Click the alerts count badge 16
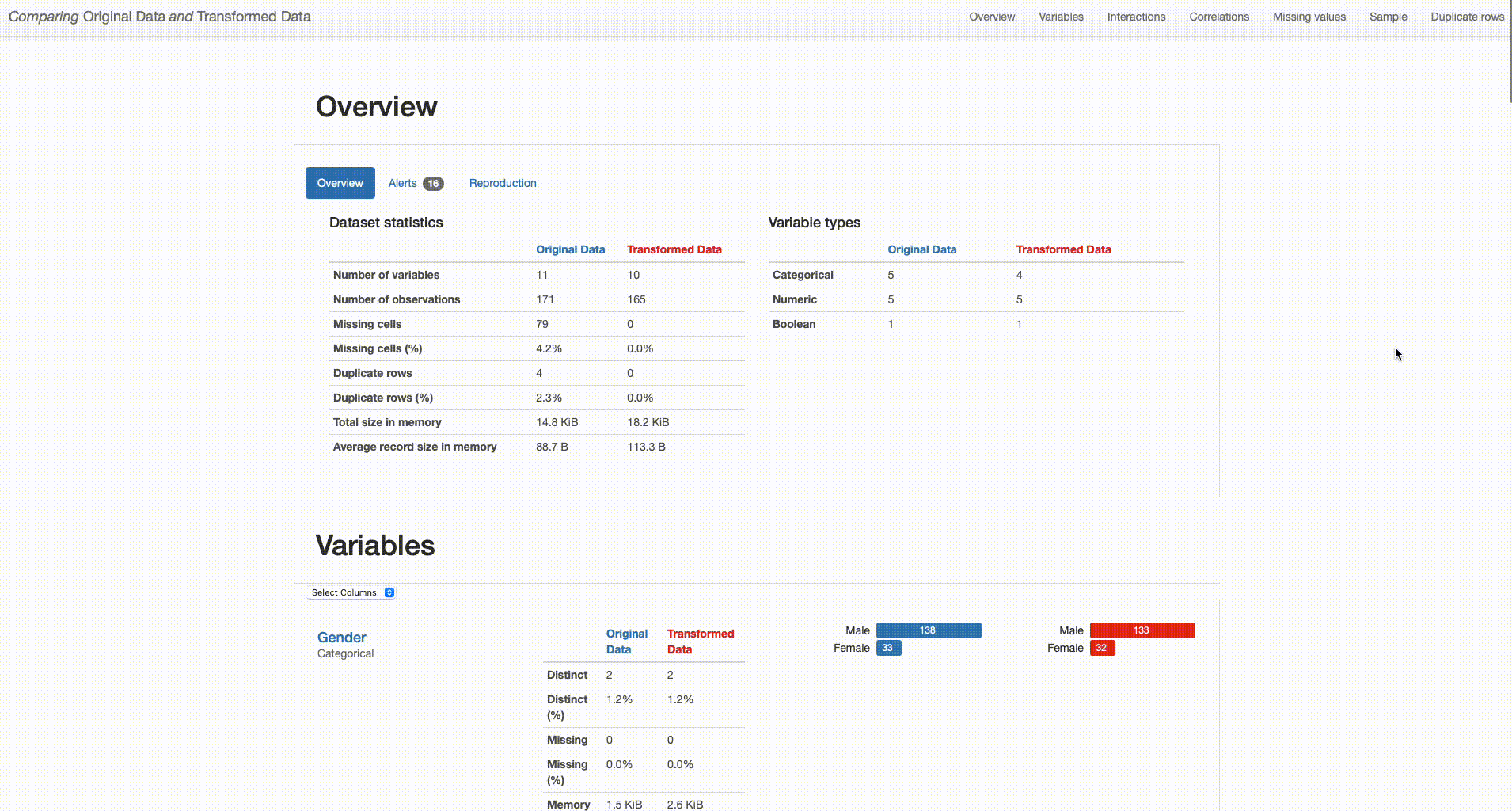1512x811 pixels. (x=433, y=184)
